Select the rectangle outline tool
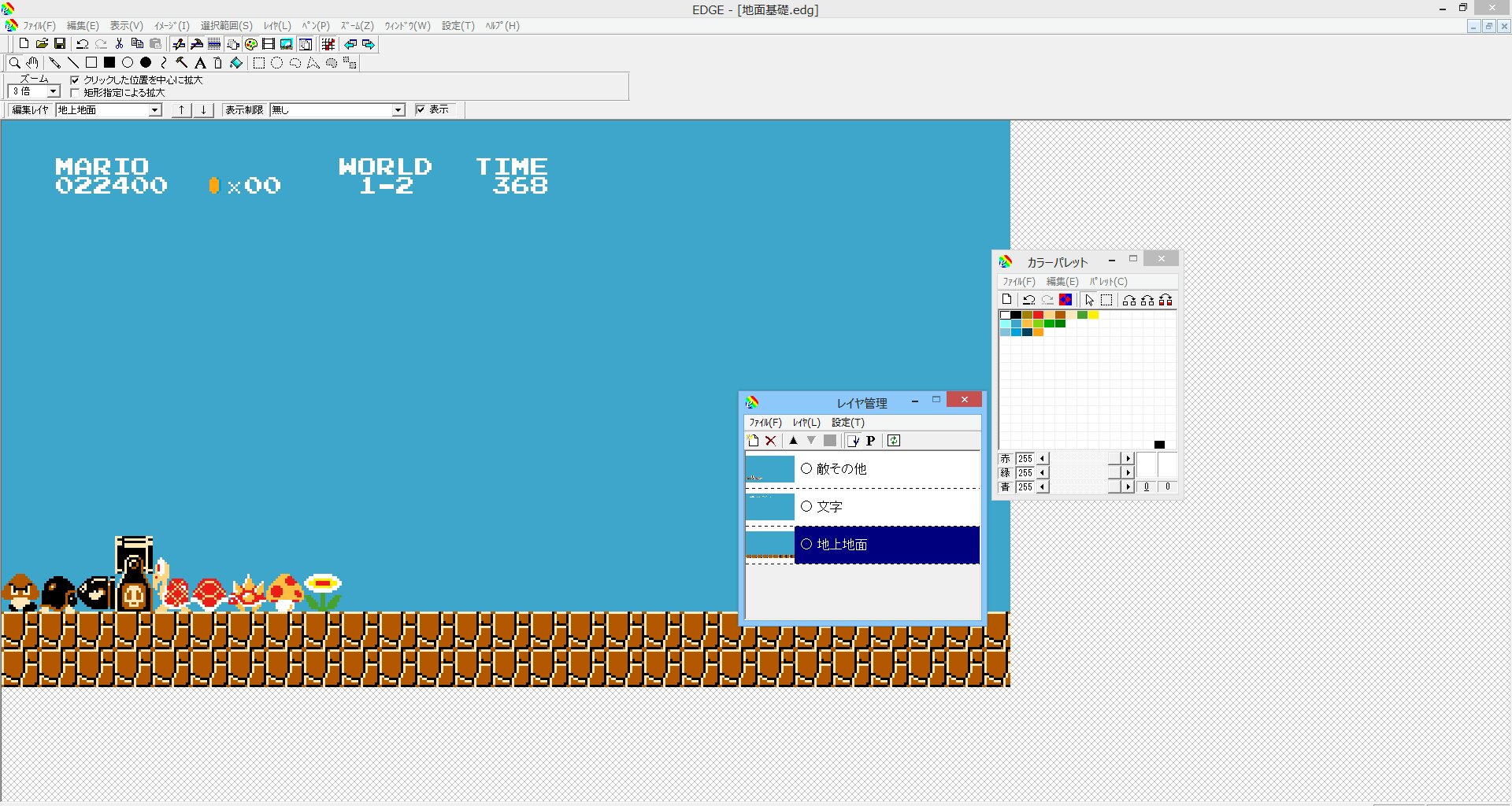1512x806 pixels. pos(91,63)
